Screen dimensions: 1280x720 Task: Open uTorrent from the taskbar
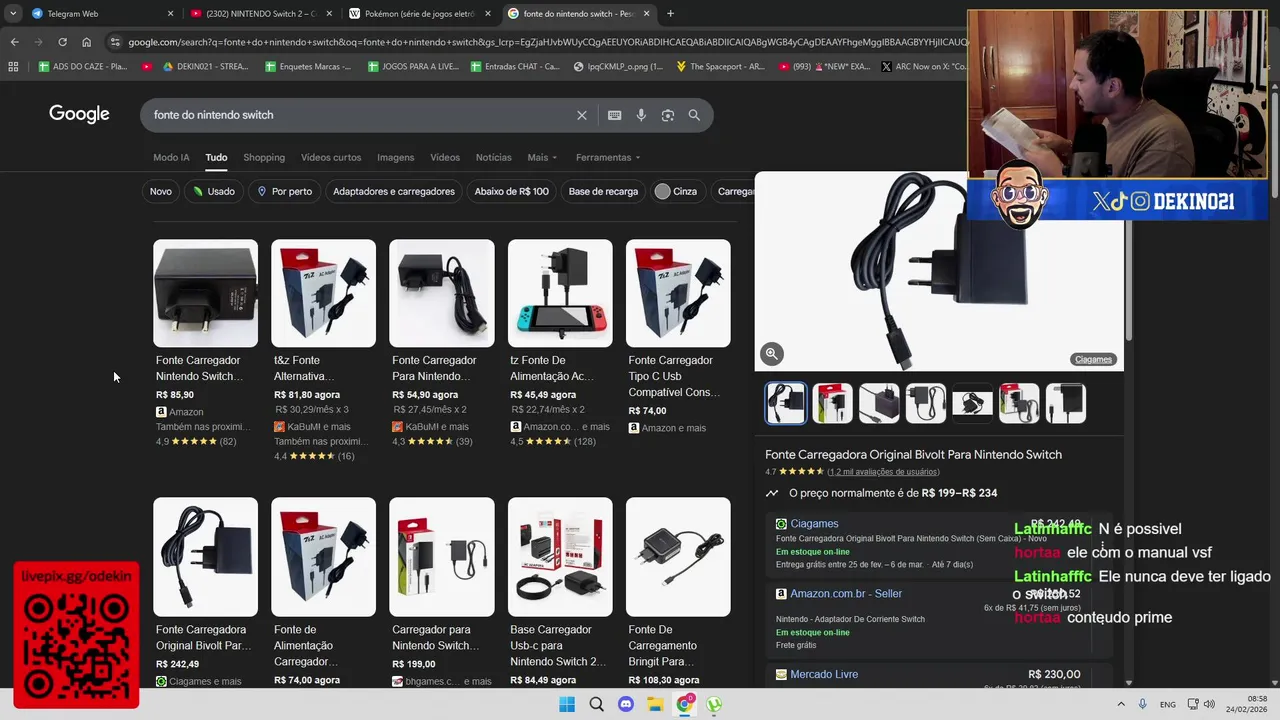coord(714,704)
